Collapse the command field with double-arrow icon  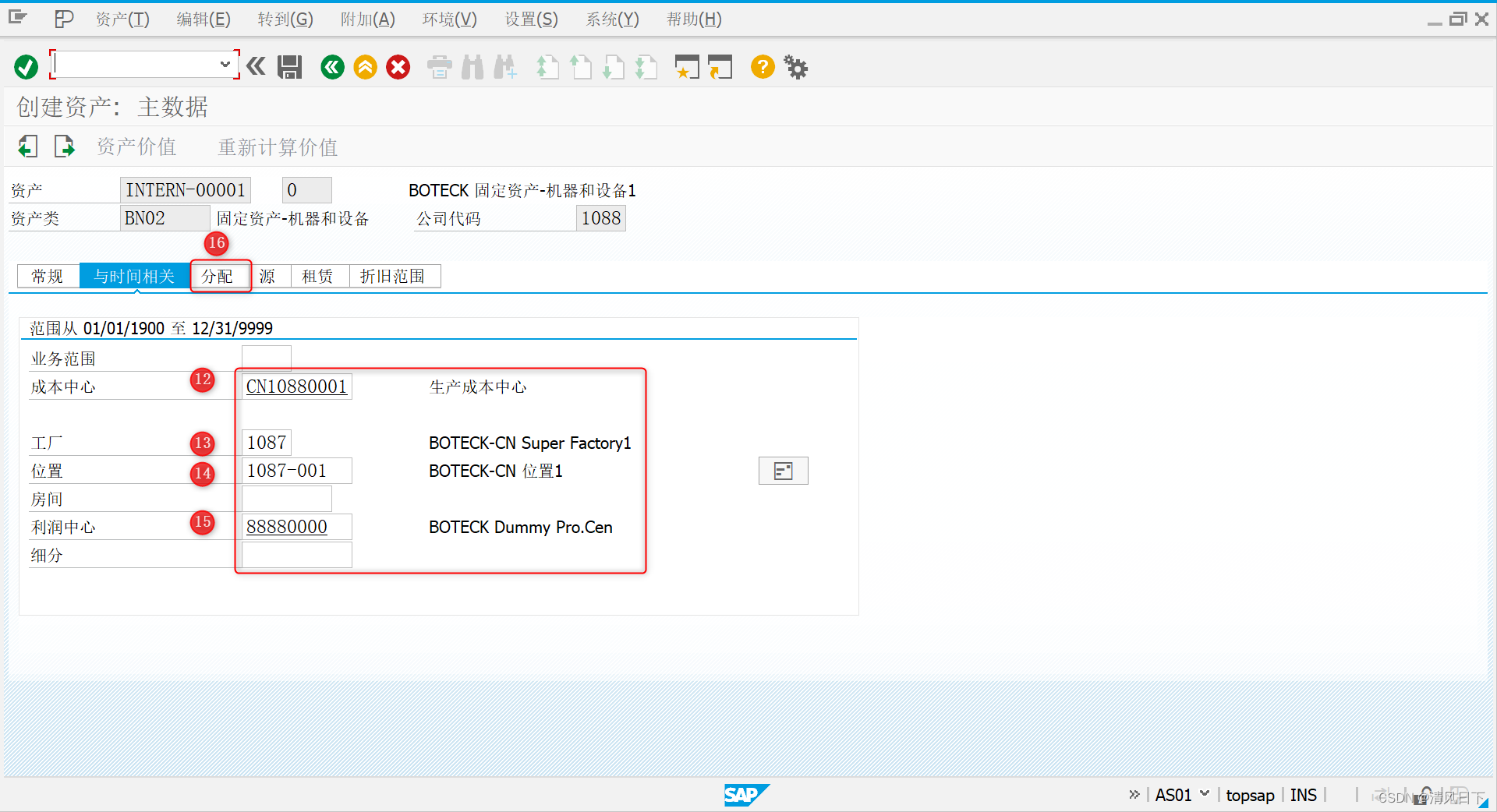pos(256,66)
